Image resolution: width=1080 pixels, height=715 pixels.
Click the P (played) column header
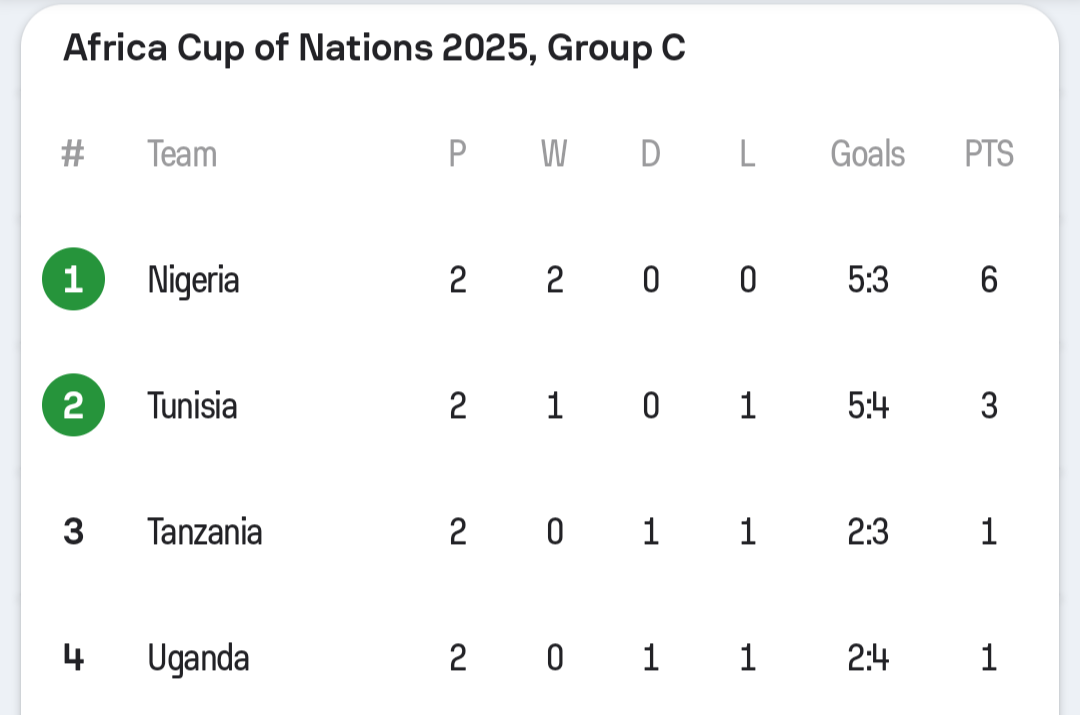coord(457,154)
